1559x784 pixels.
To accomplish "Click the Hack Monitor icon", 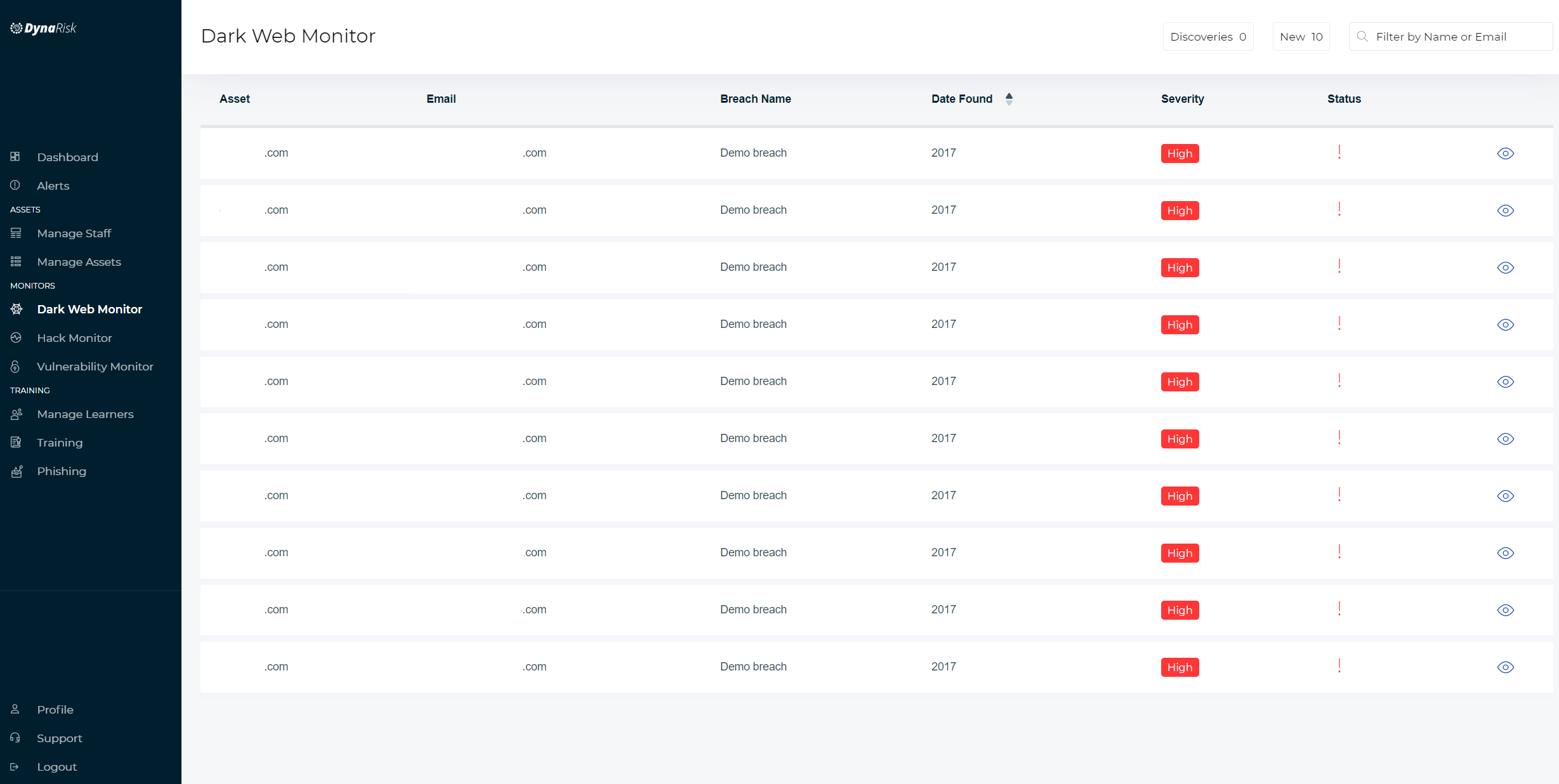I will click(16, 338).
